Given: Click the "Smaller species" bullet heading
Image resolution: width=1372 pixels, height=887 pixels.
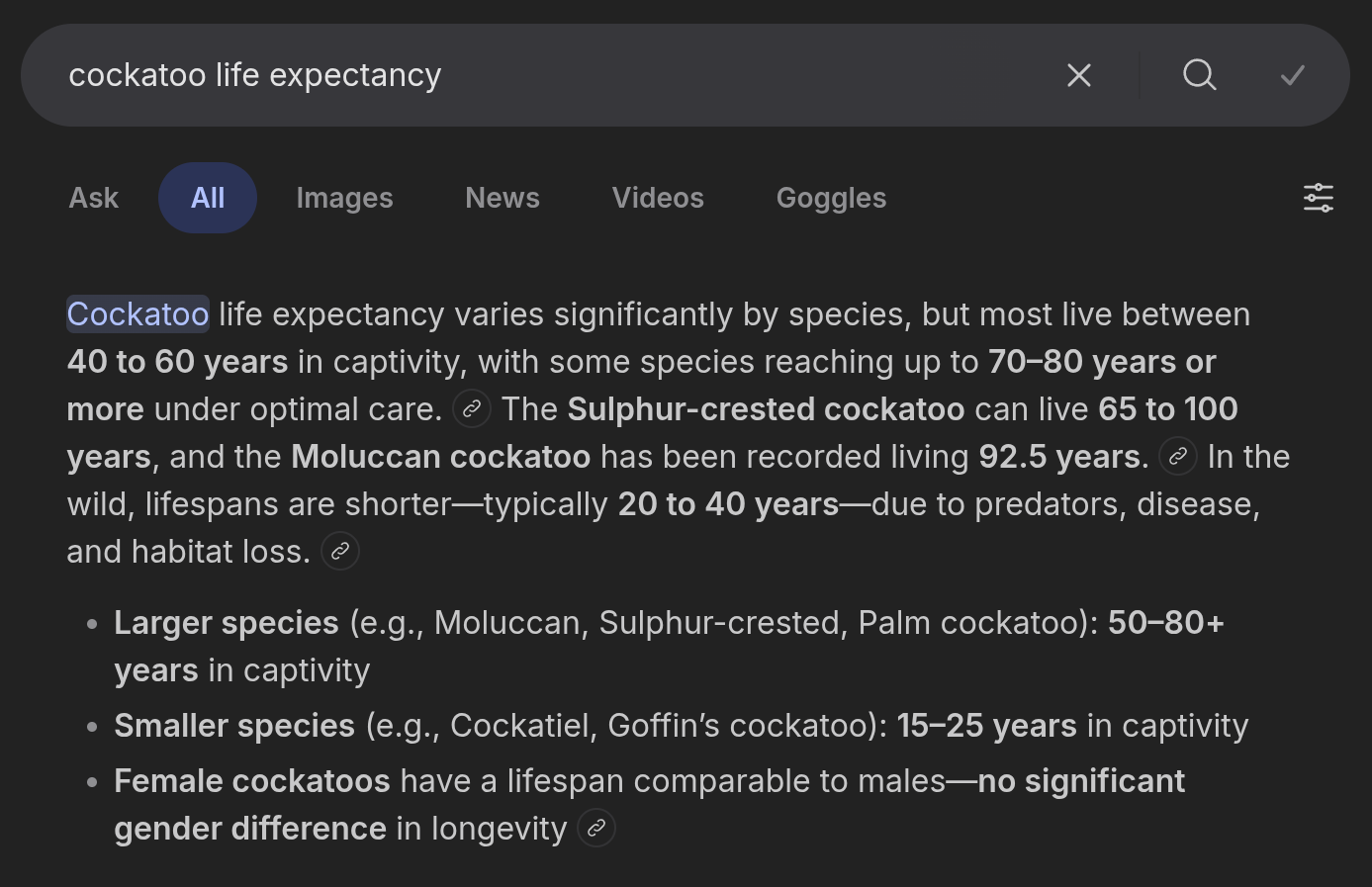Looking at the screenshot, I should point(234,726).
